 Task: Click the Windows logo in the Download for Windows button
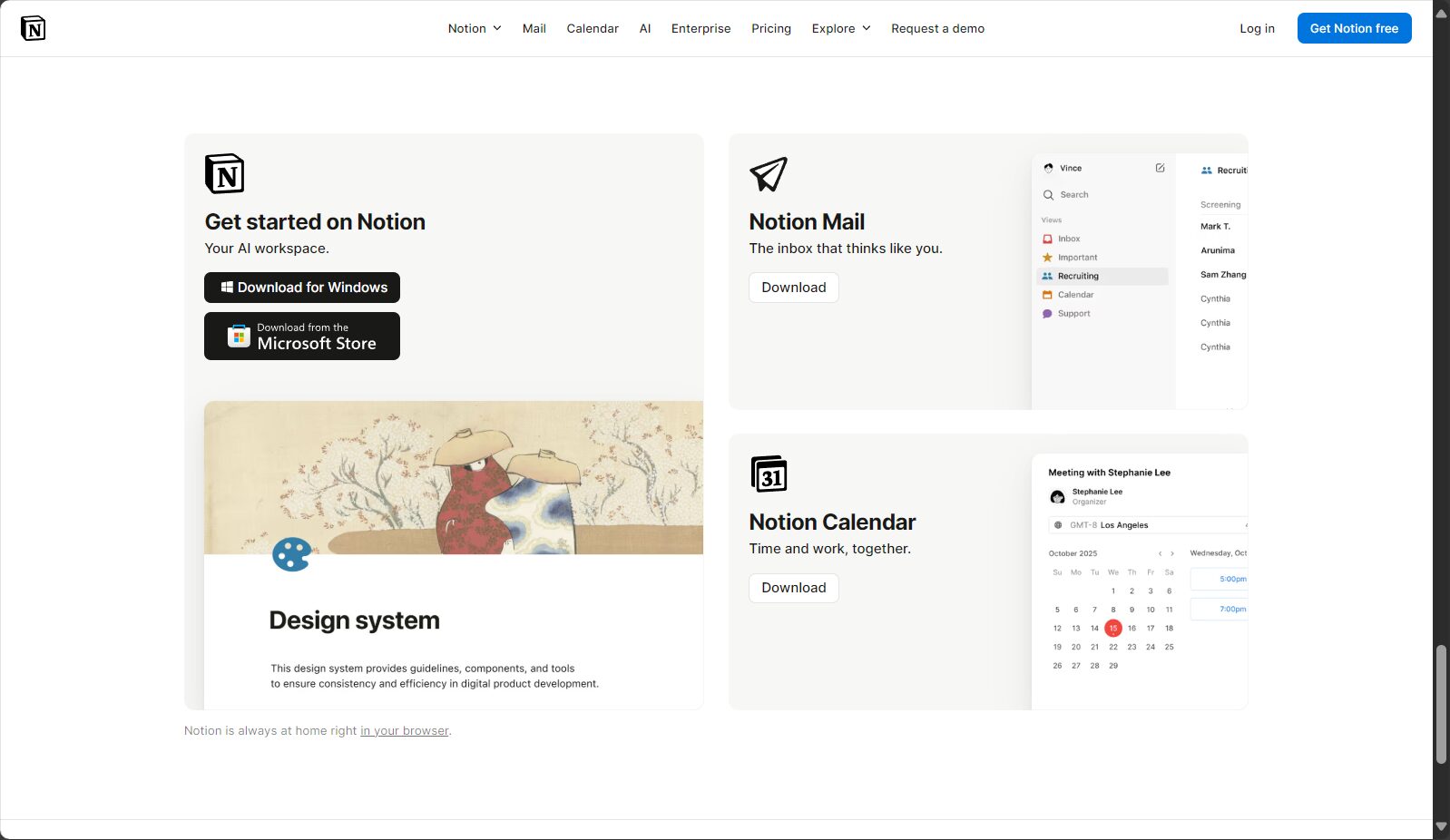coord(227,287)
